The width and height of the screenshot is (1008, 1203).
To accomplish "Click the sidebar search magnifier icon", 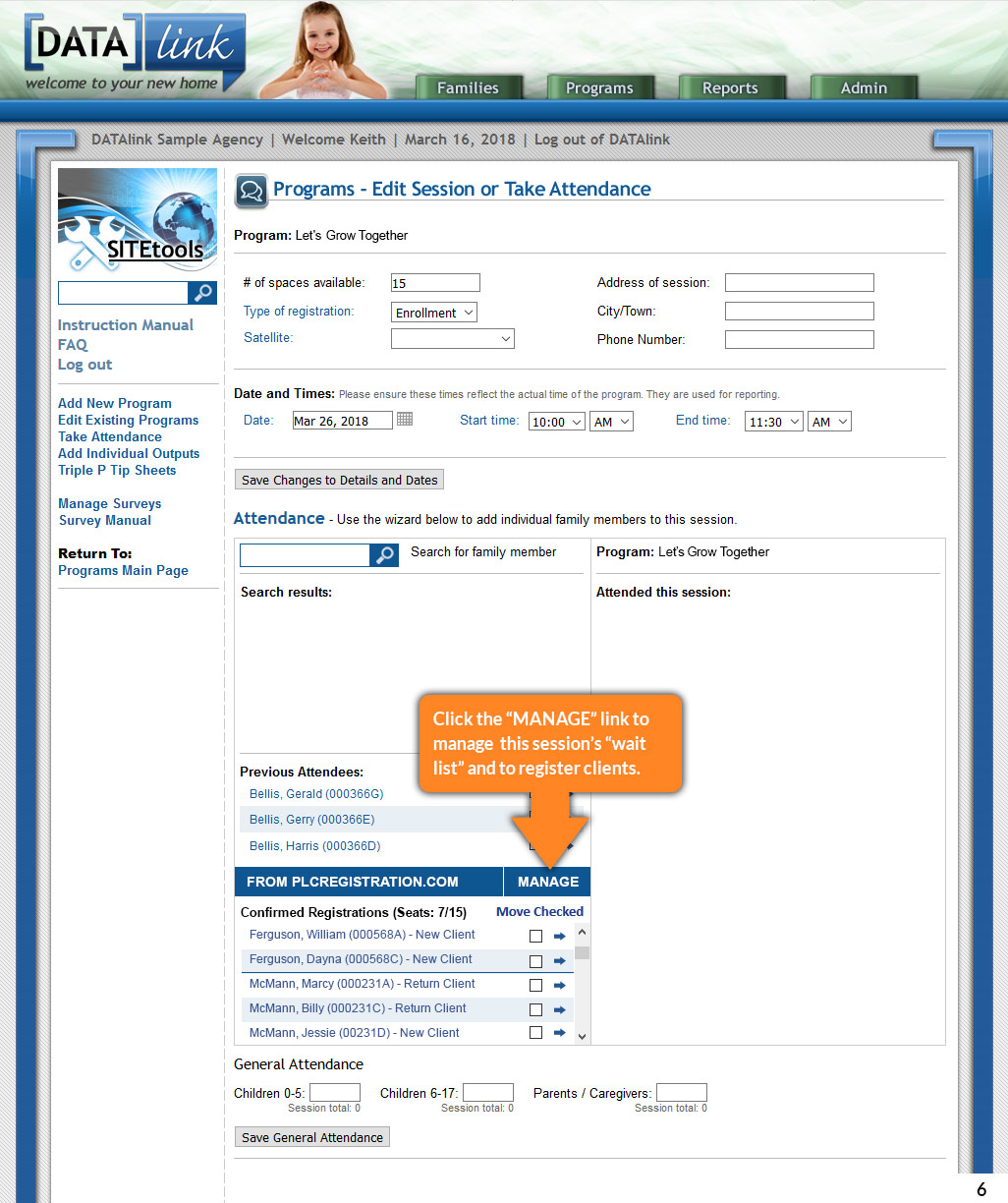I will [202, 293].
